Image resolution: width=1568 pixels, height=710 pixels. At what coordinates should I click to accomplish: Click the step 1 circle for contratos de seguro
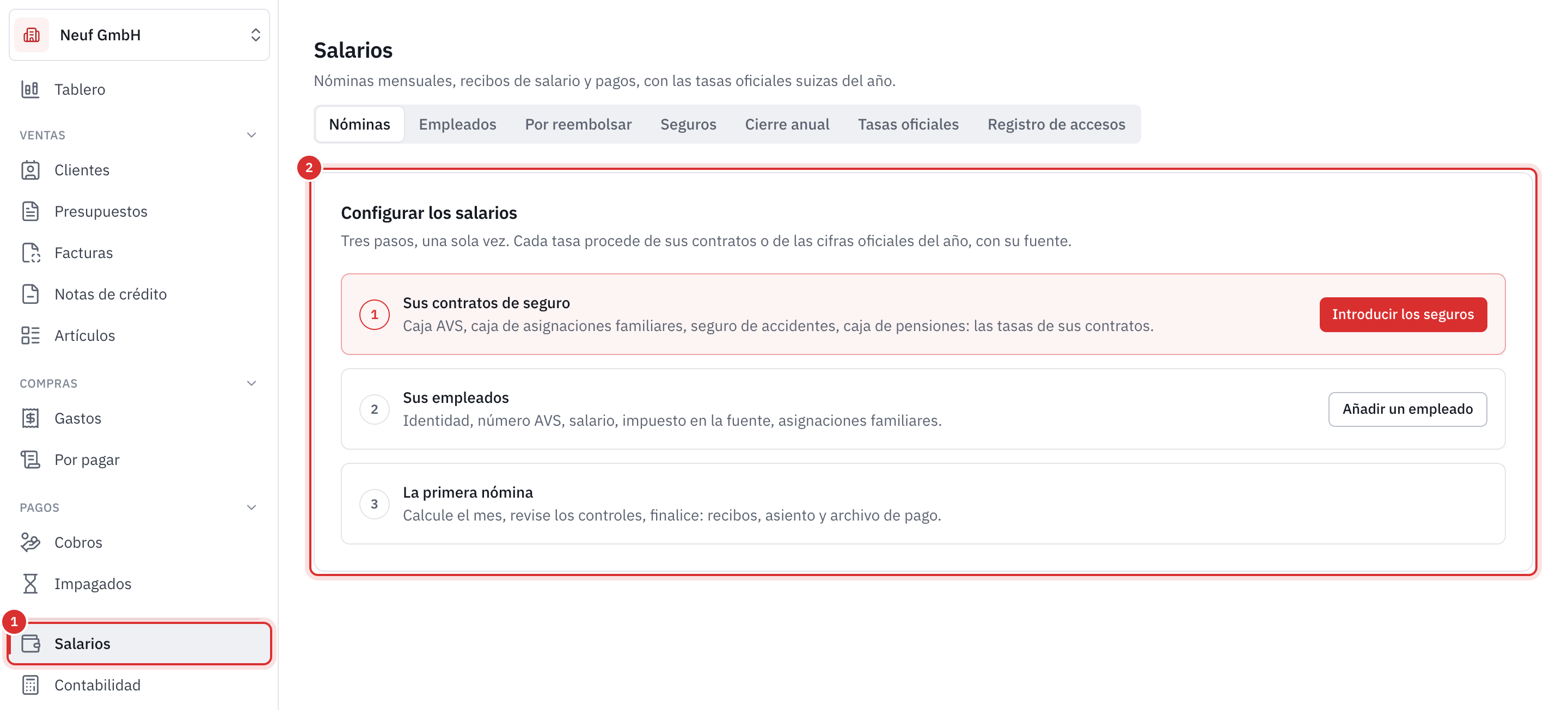click(x=375, y=315)
